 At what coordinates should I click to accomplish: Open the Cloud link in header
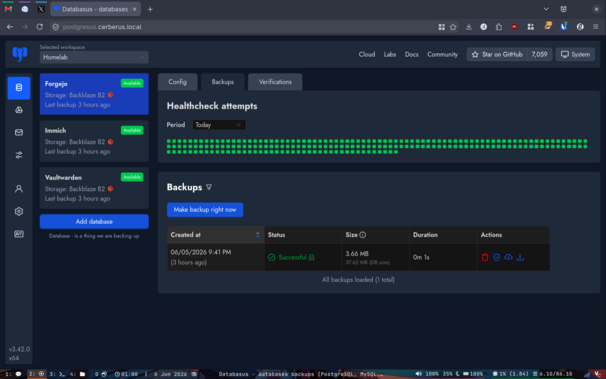coord(367,54)
